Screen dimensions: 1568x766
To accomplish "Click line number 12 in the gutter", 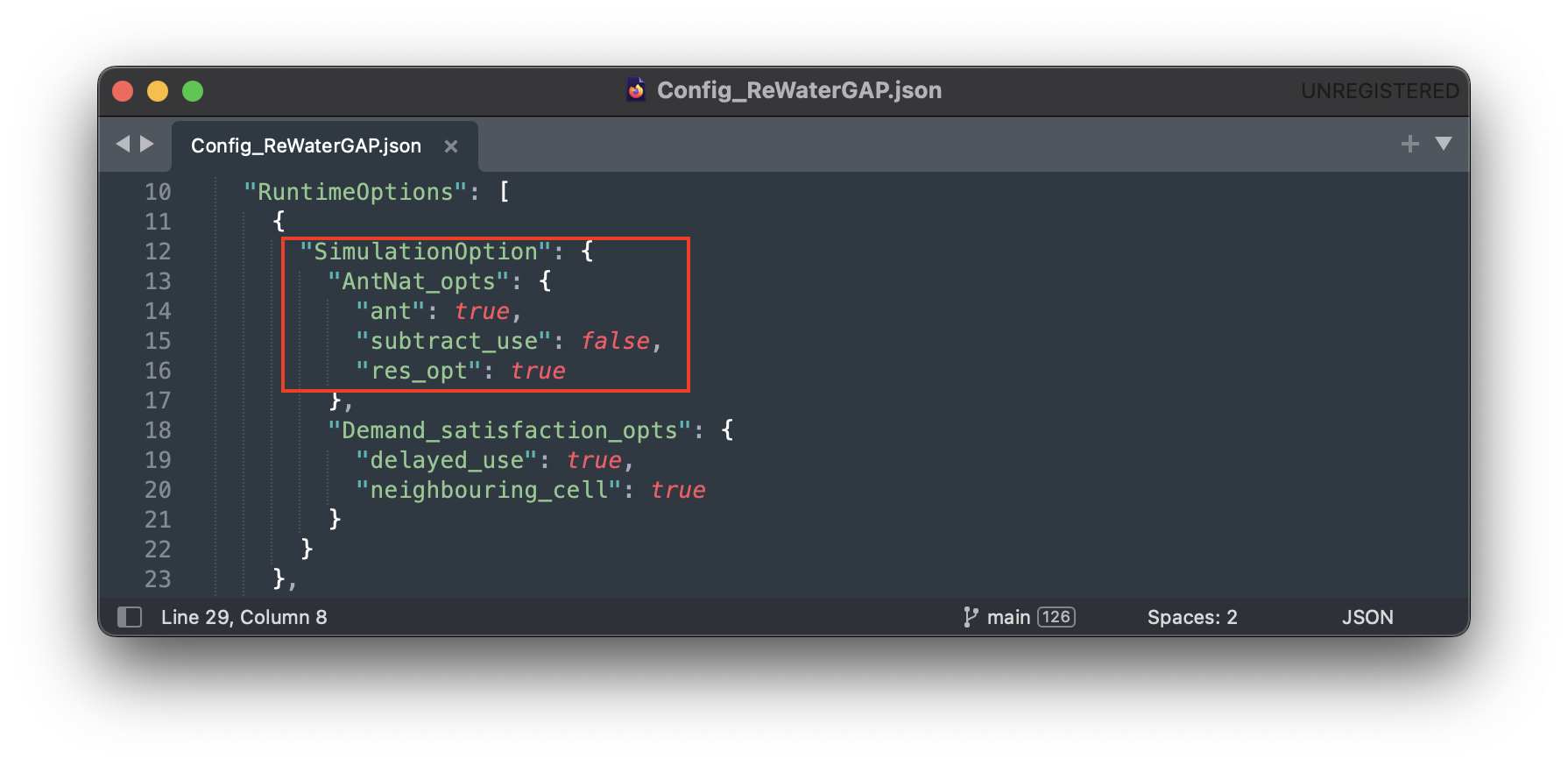I will click(x=158, y=252).
